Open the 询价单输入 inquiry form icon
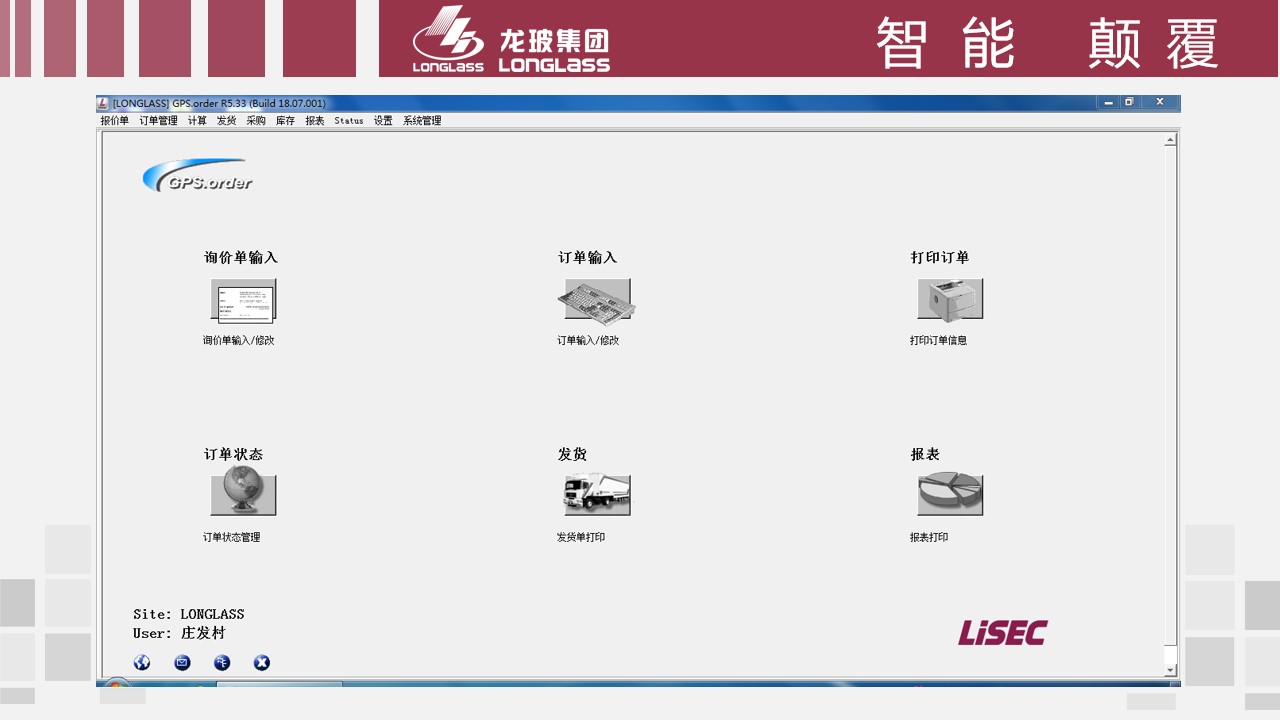 243,300
